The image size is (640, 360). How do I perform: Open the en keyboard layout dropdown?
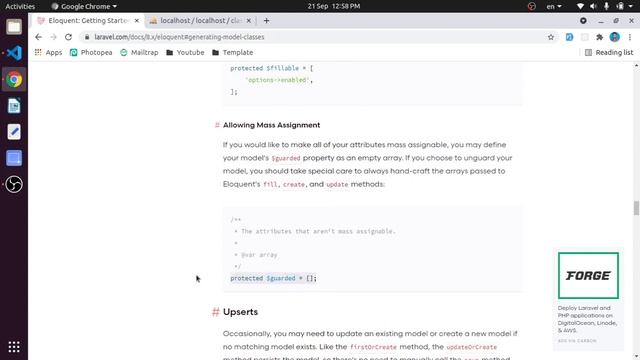click(554, 6)
